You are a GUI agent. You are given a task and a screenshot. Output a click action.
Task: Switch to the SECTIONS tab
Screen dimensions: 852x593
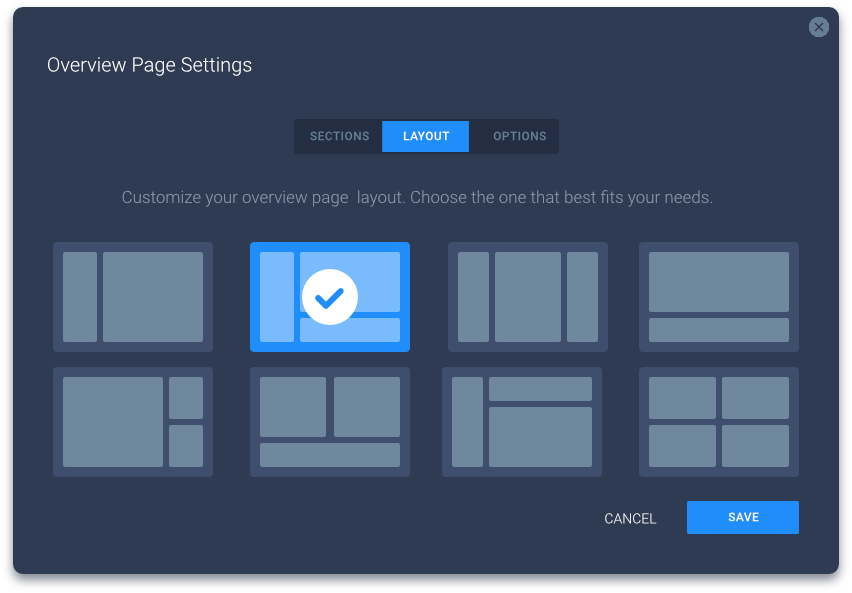[339, 136]
